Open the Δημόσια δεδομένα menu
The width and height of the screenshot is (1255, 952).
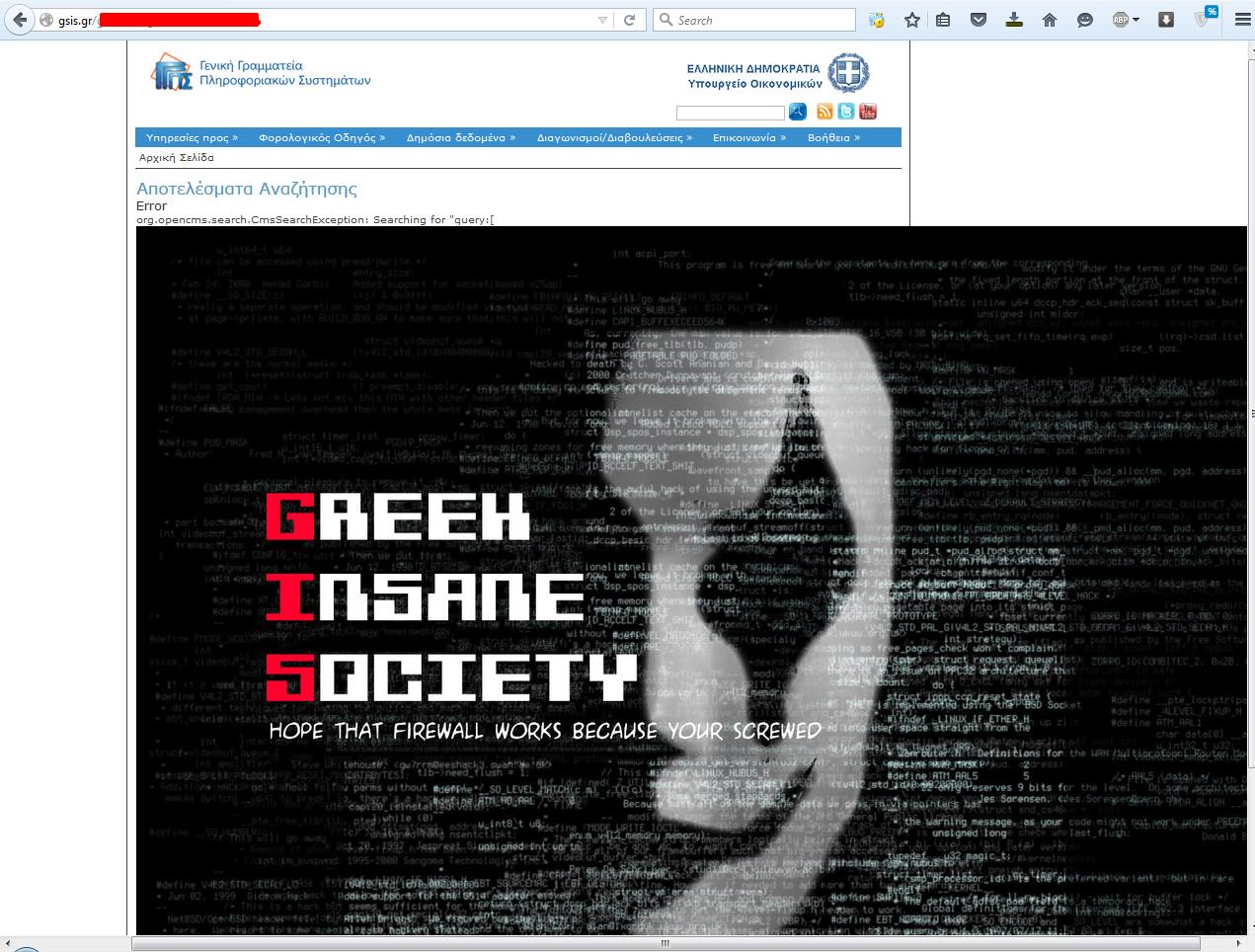click(460, 138)
